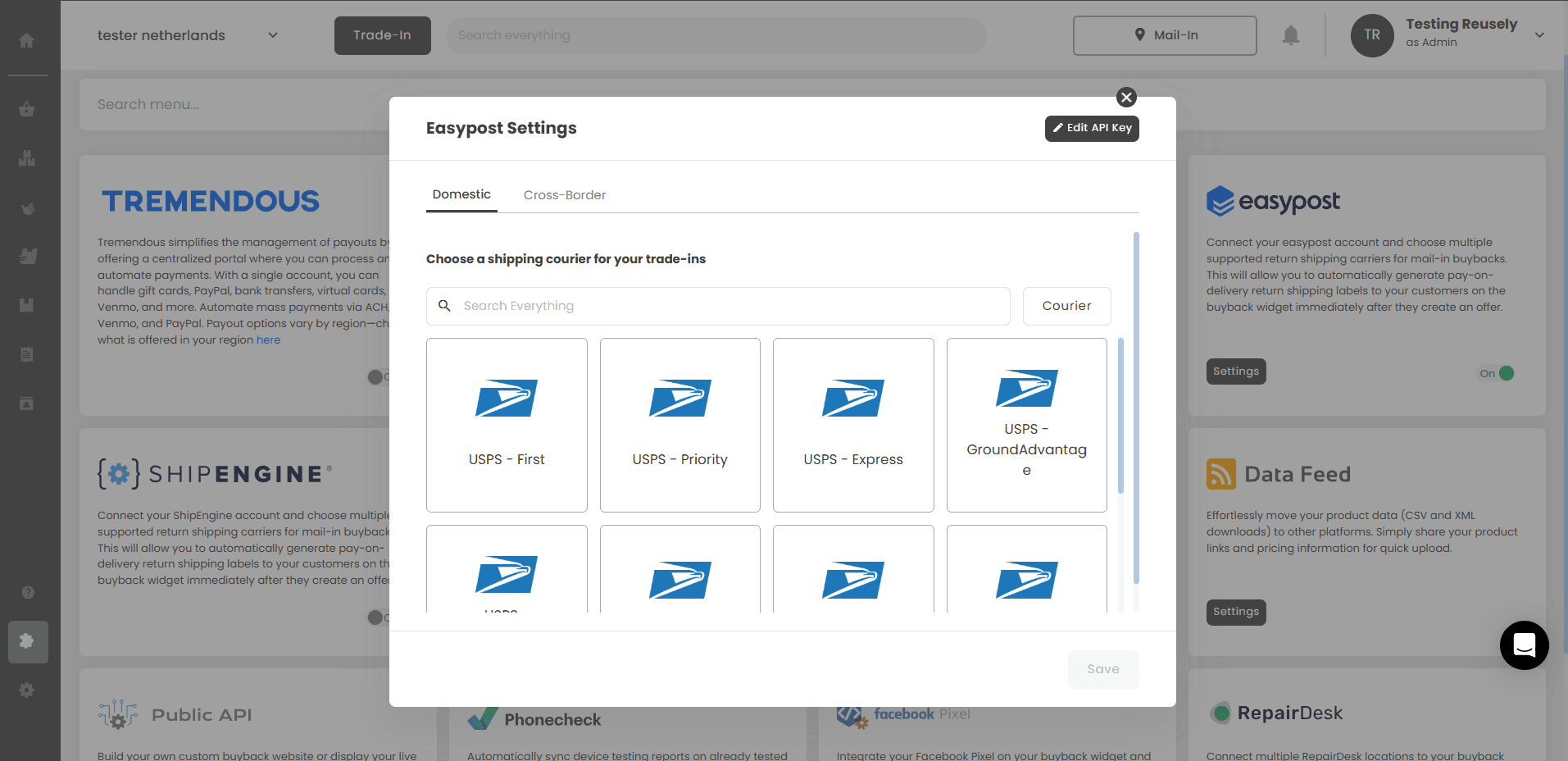1568x761 pixels.
Task: Expand the Testing Reusely account menu chevron
Action: [x=1539, y=34]
